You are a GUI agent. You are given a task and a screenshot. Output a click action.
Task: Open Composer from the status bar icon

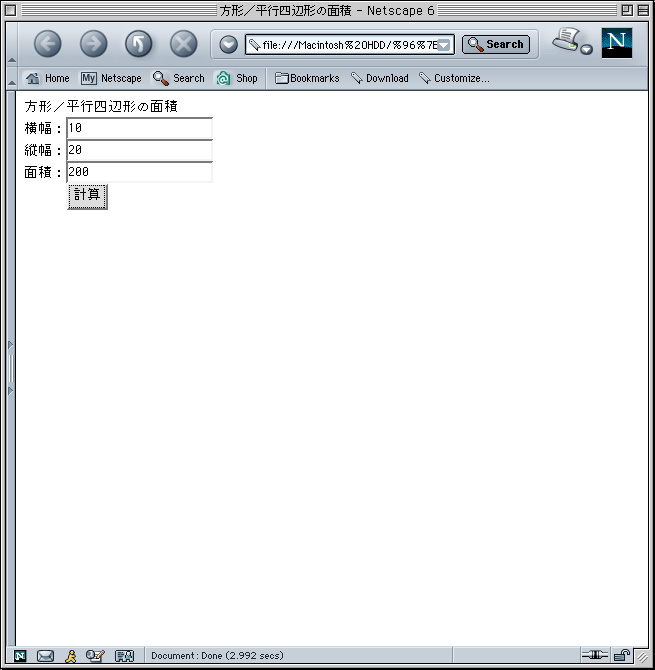[95, 655]
